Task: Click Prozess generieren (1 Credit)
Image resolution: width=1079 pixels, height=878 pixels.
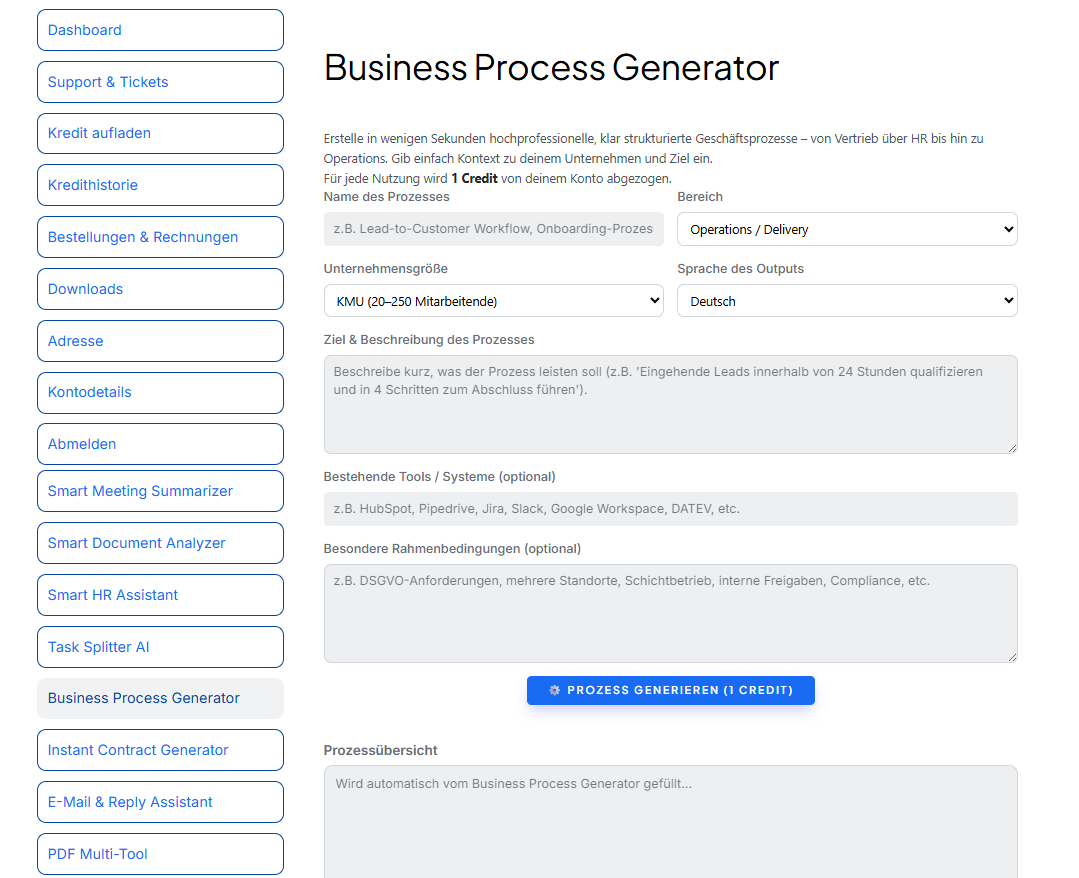Action: (x=670, y=690)
